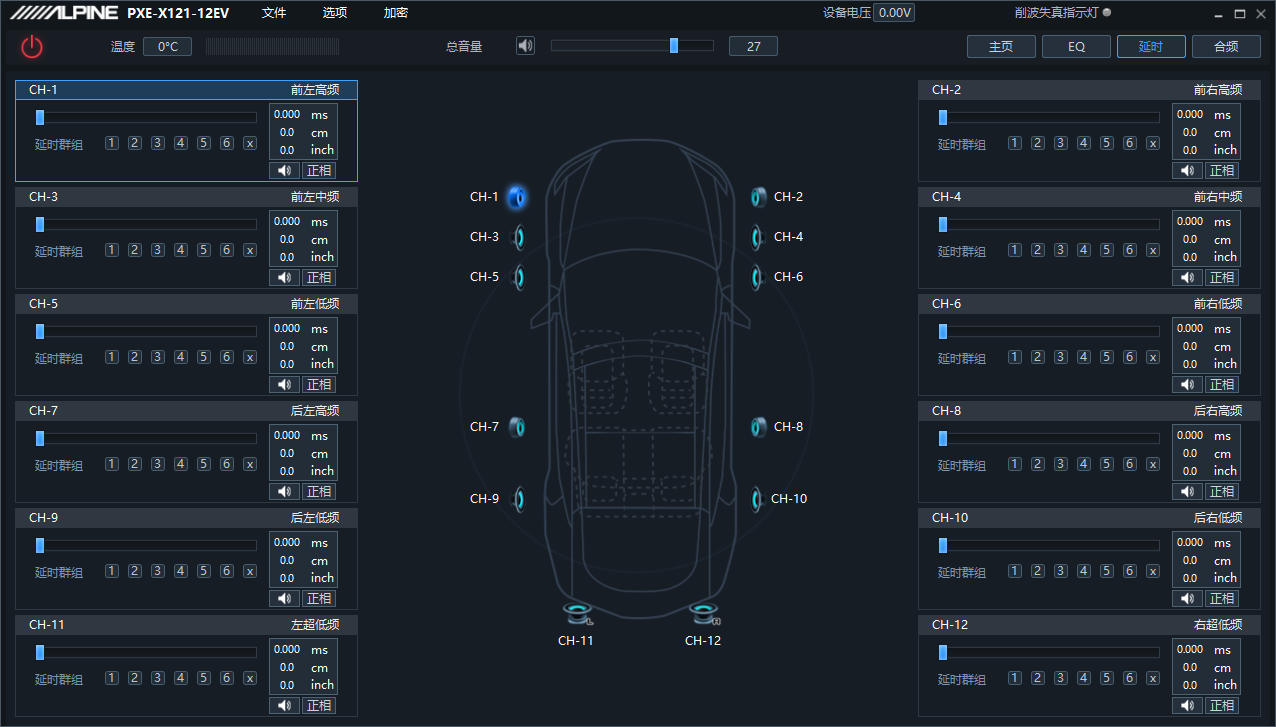The image size is (1276, 727).
Task: Click the red power button icon
Action: (32, 46)
